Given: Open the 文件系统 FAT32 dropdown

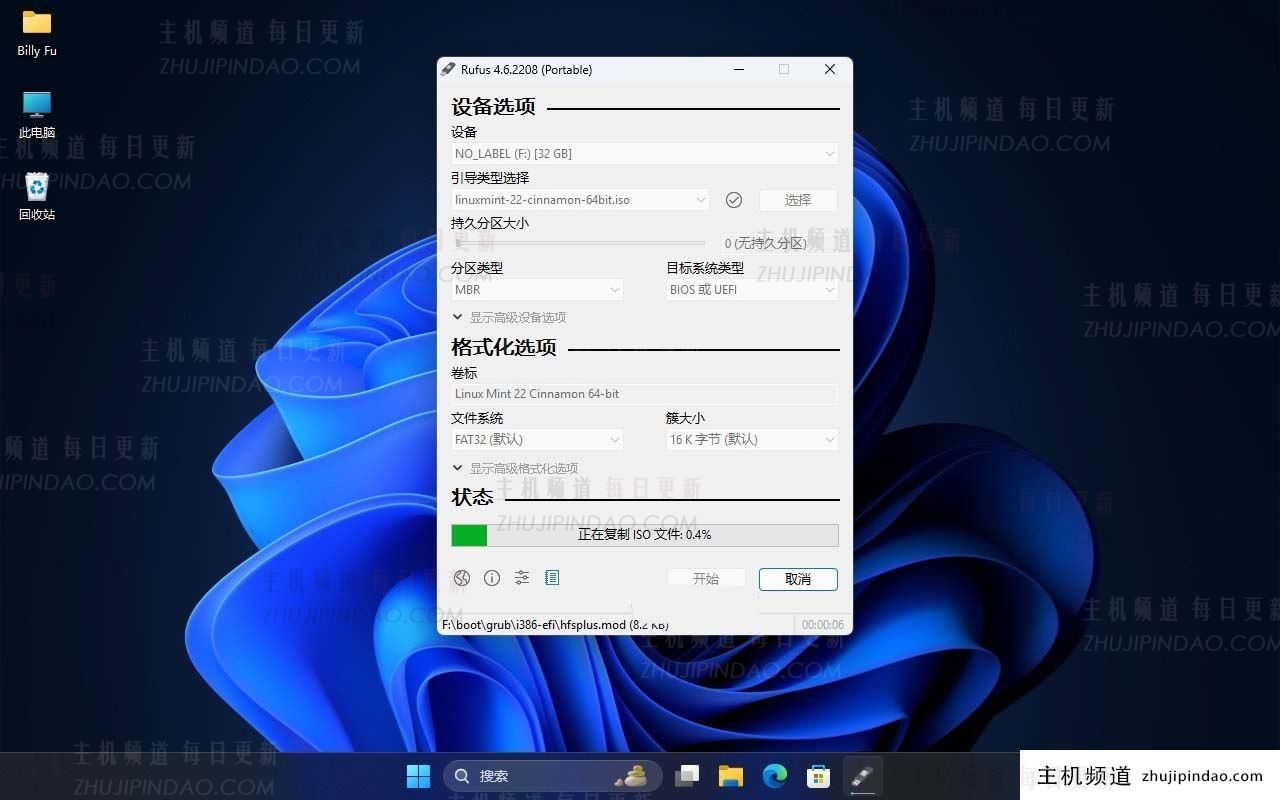Looking at the screenshot, I should point(537,440).
